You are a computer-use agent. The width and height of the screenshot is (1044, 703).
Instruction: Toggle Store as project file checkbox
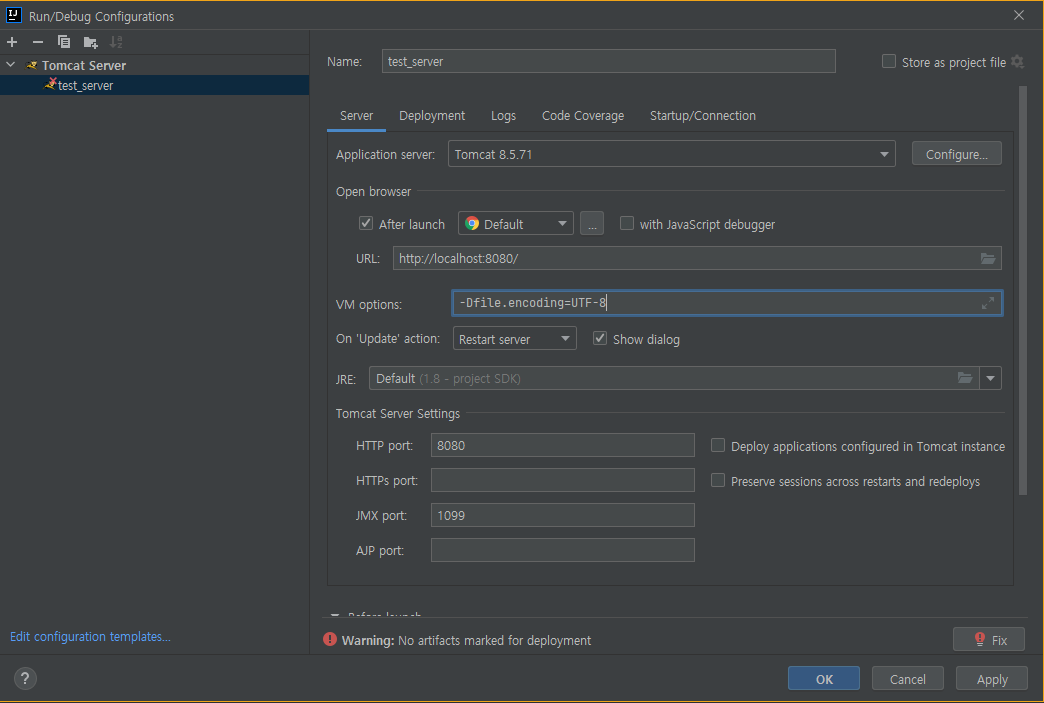tap(889, 61)
